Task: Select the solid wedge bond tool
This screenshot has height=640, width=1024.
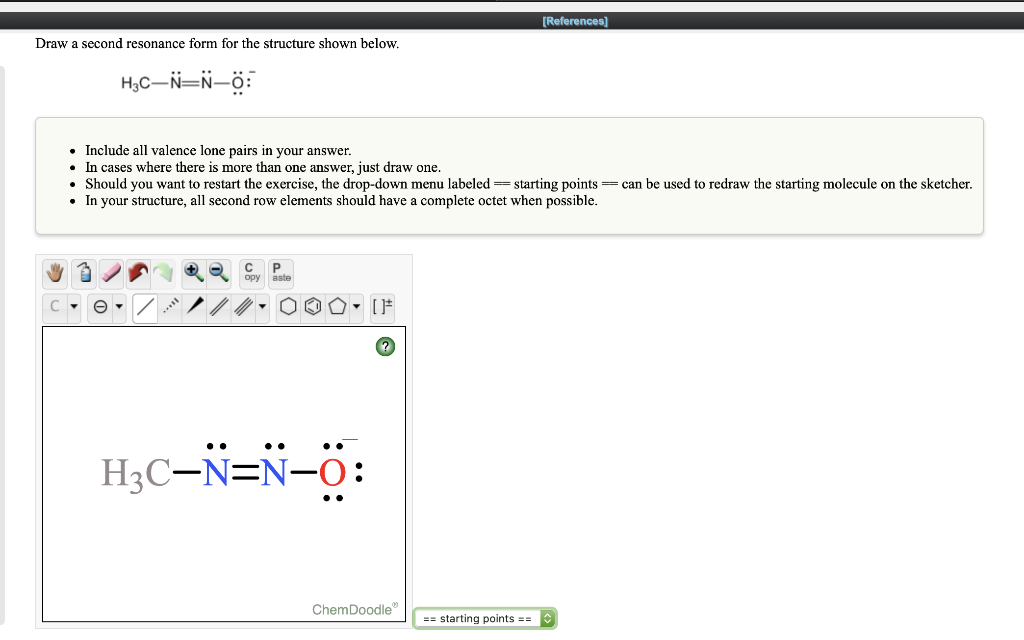Action: [x=194, y=307]
